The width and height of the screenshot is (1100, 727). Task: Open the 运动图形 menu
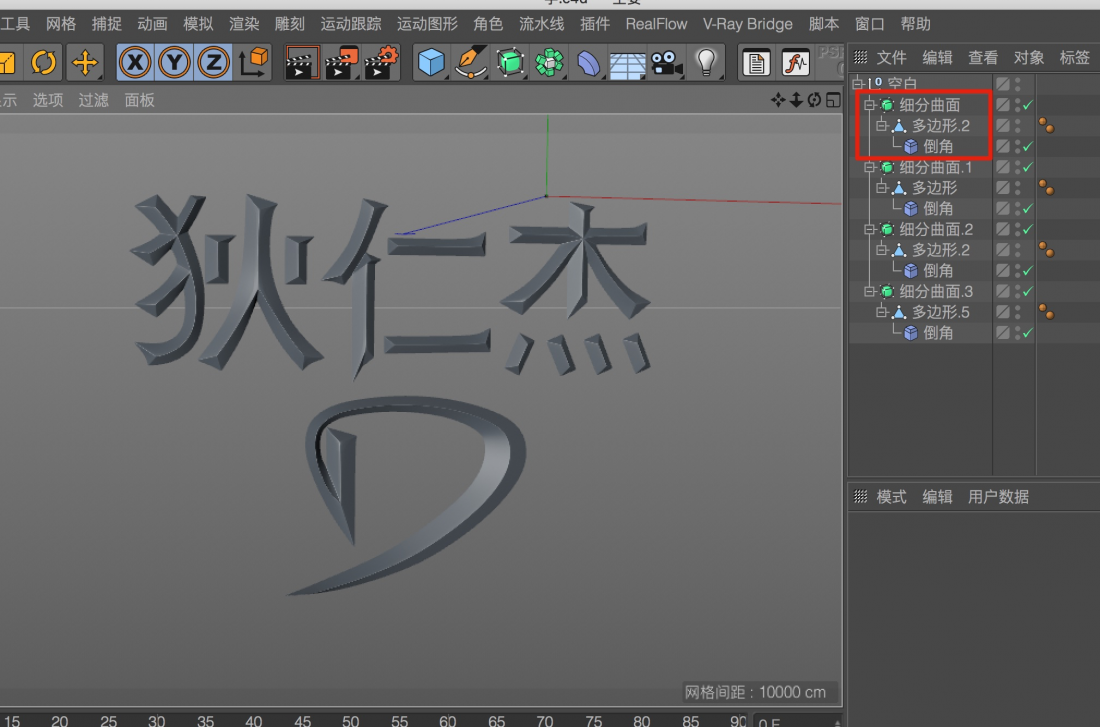[x=427, y=24]
